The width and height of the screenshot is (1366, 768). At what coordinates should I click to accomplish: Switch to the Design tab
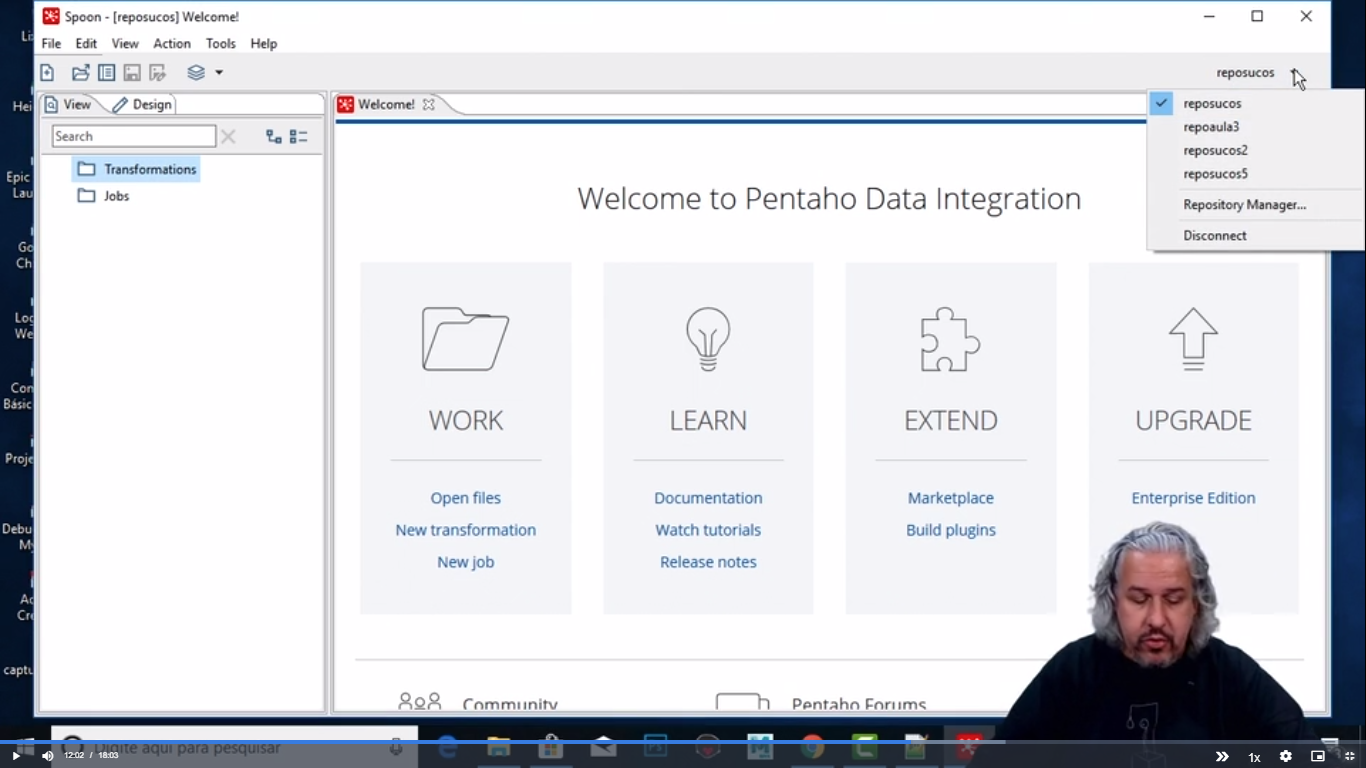(142, 104)
